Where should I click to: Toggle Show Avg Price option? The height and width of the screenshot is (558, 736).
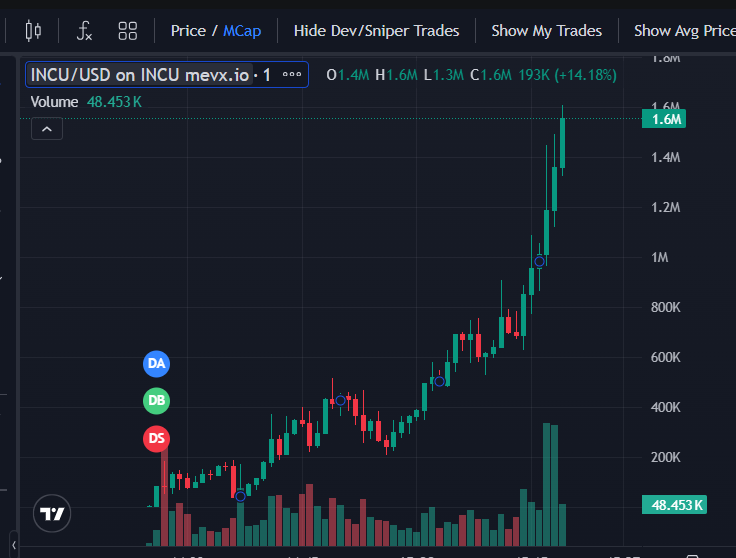click(685, 31)
